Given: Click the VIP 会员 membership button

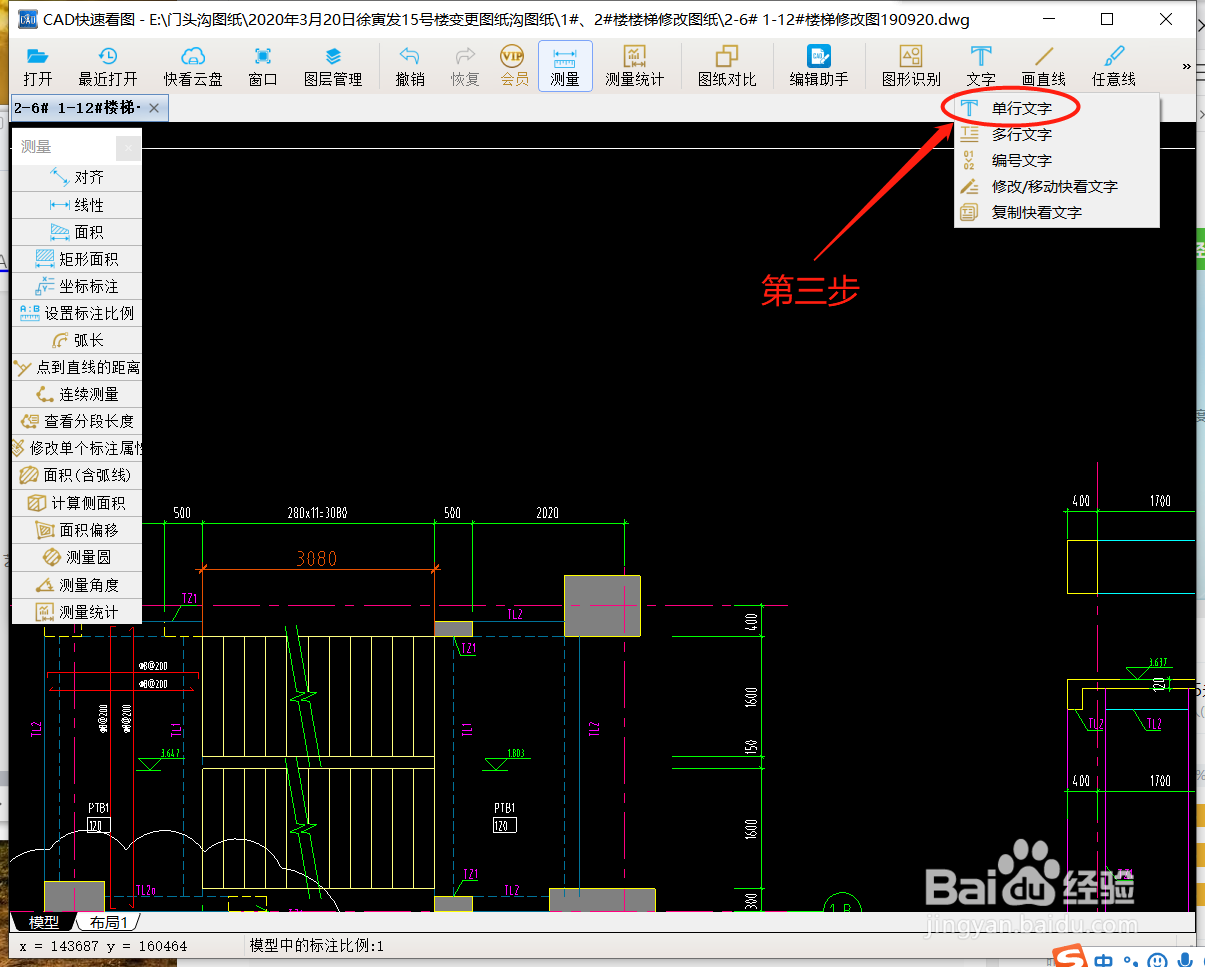Looking at the screenshot, I should [x=514, y=64].
